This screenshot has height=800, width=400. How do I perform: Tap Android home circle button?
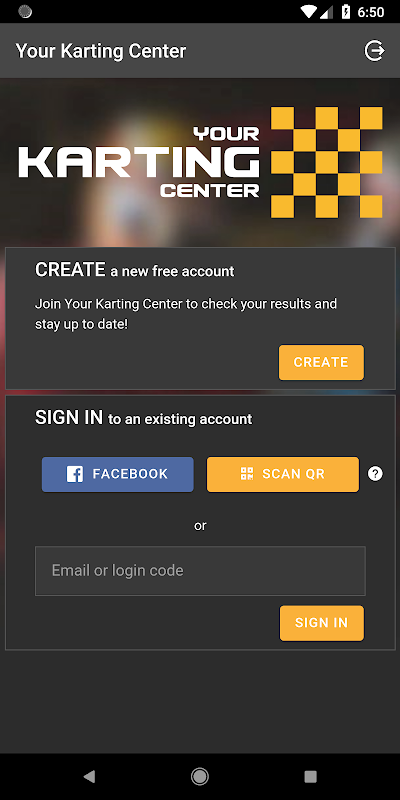click(x=199, y=777)
